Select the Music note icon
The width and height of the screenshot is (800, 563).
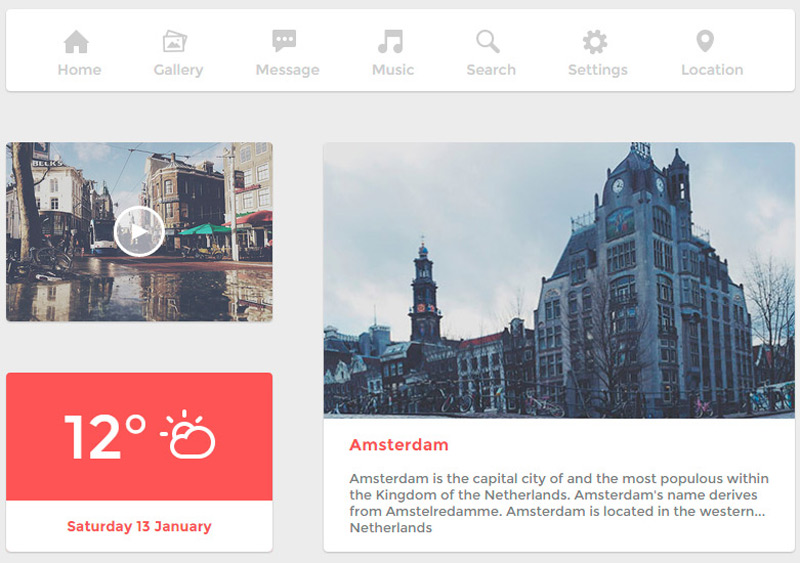click(x=390, y=41)
